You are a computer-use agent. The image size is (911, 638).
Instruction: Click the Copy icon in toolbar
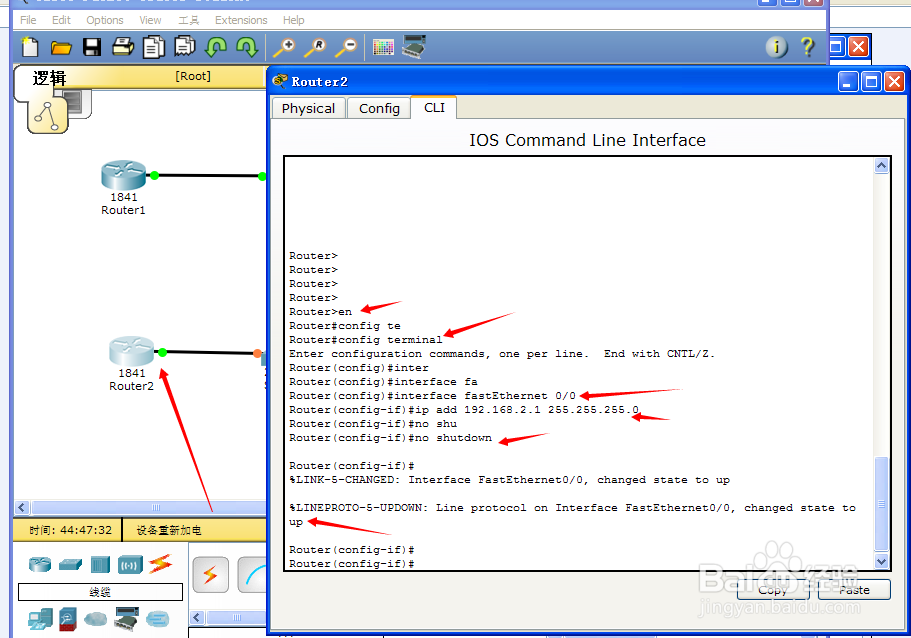(153, 47)
